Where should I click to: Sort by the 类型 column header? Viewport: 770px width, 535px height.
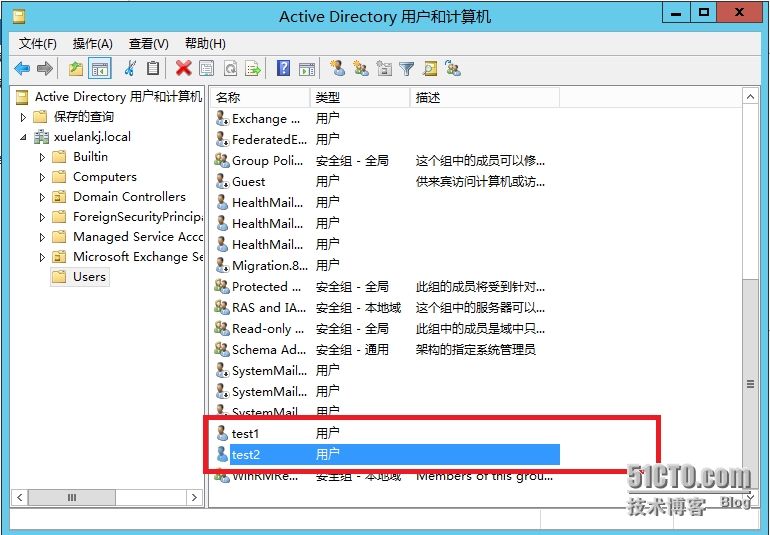[360, 97]
